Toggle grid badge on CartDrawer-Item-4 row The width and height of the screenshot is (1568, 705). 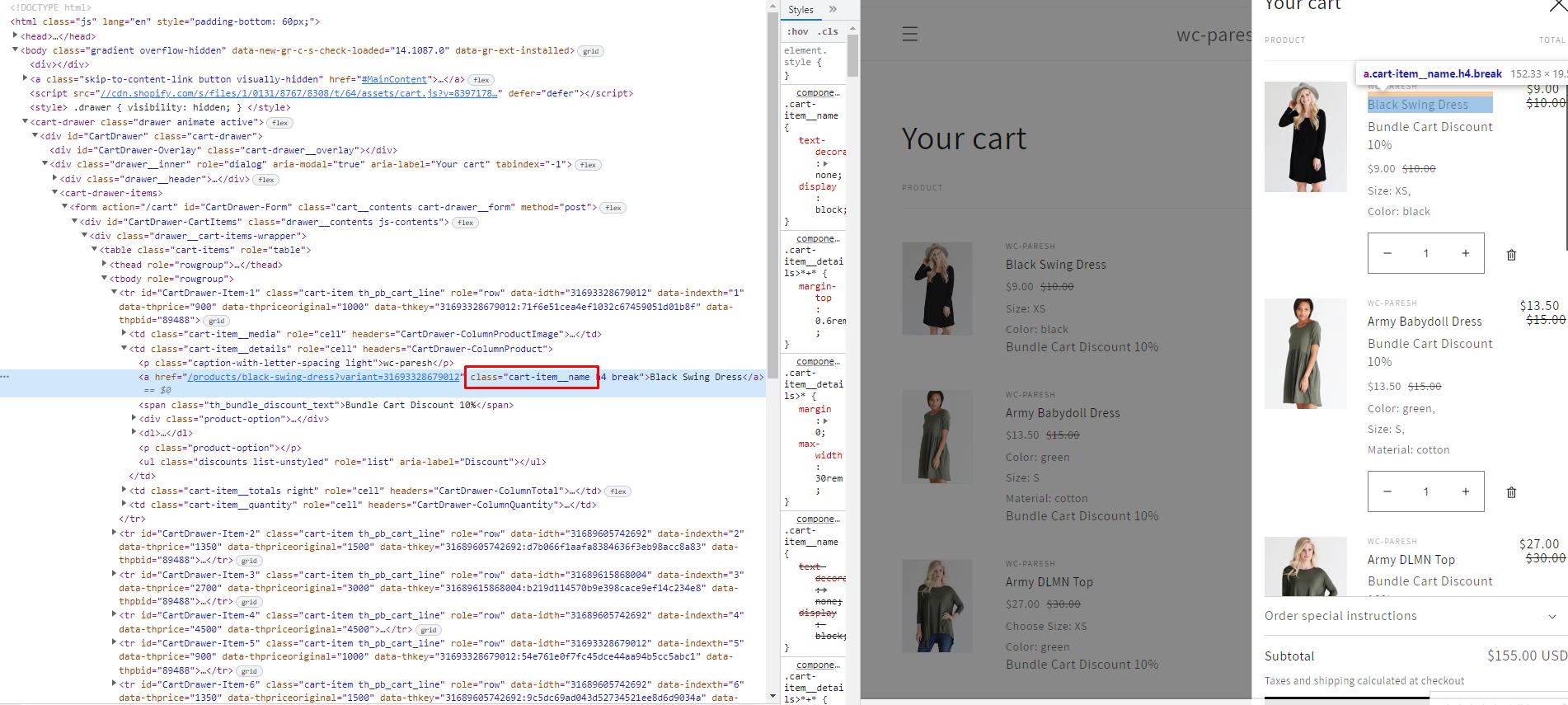click(x=429, y=630)
